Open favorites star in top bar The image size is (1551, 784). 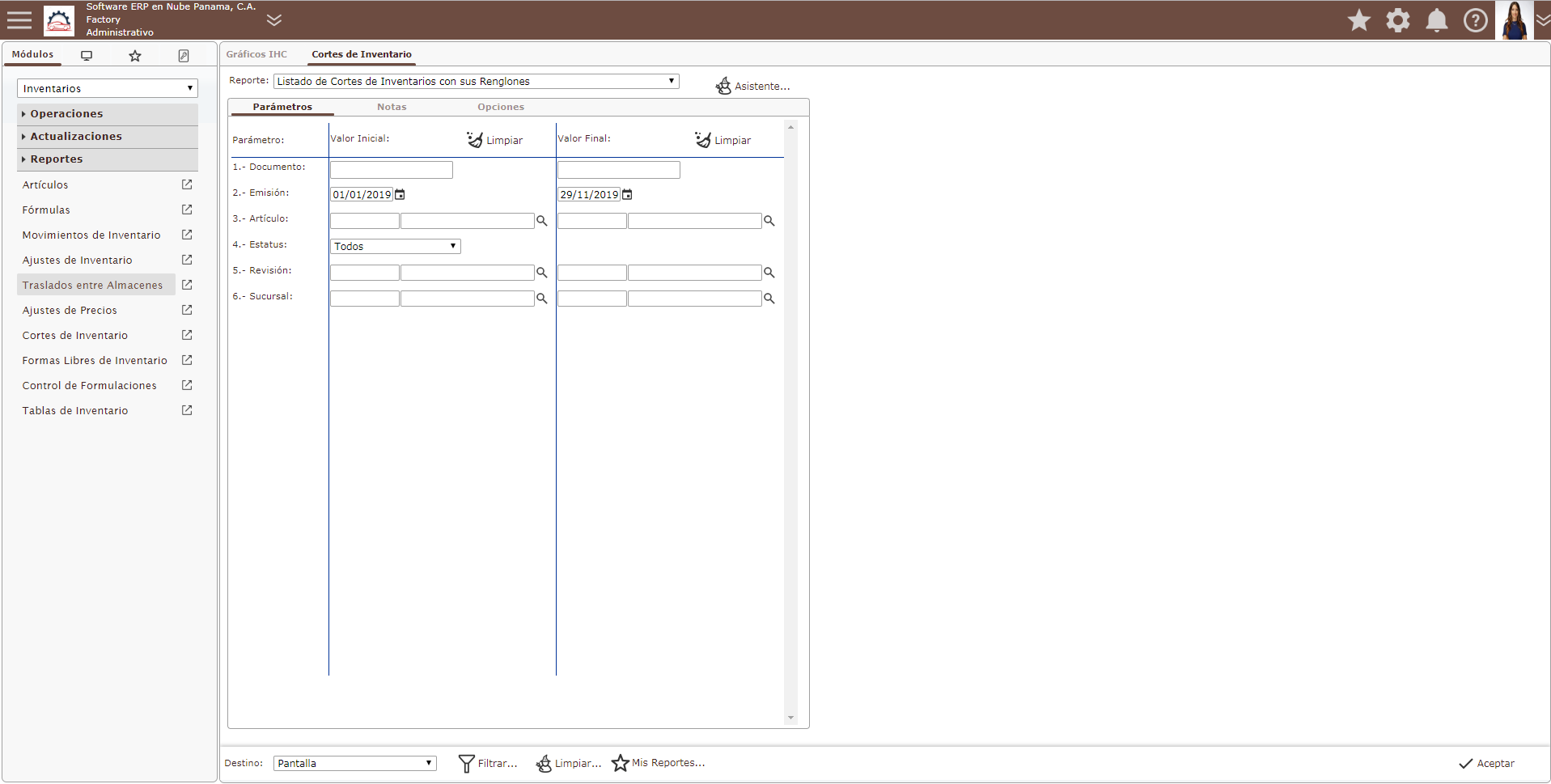pyautogui.click(x=1359, y=20)
